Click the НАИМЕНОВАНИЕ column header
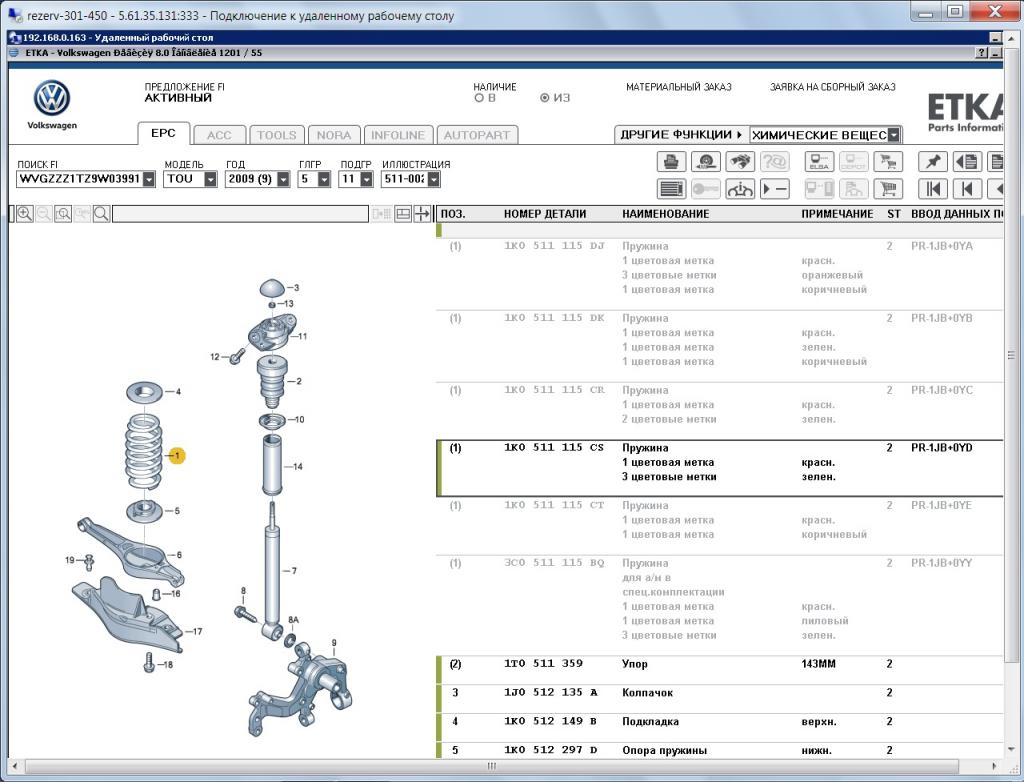 [x=665, y=214]
